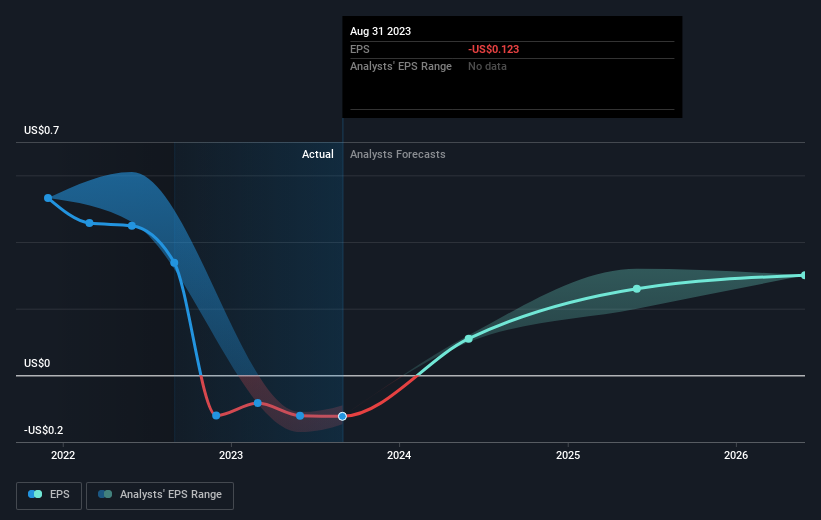Viewport: 821px width, 520px height.
Task: Select the mid-2023 EPS data point
Action: [x=300, y=416]
